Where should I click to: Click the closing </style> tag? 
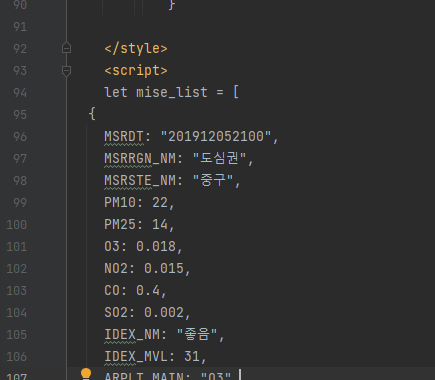point(136,49)
